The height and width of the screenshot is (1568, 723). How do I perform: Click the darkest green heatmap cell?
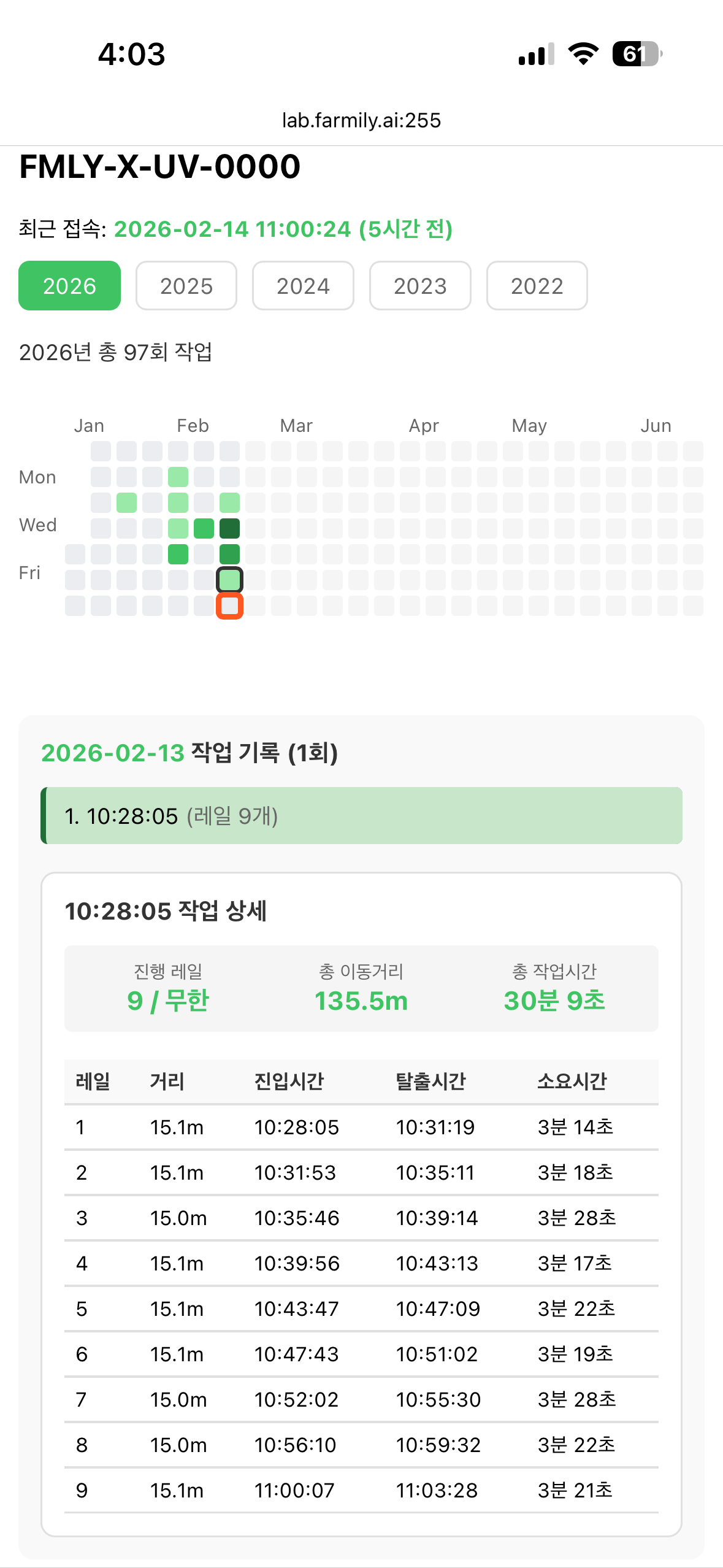[229, 528]
